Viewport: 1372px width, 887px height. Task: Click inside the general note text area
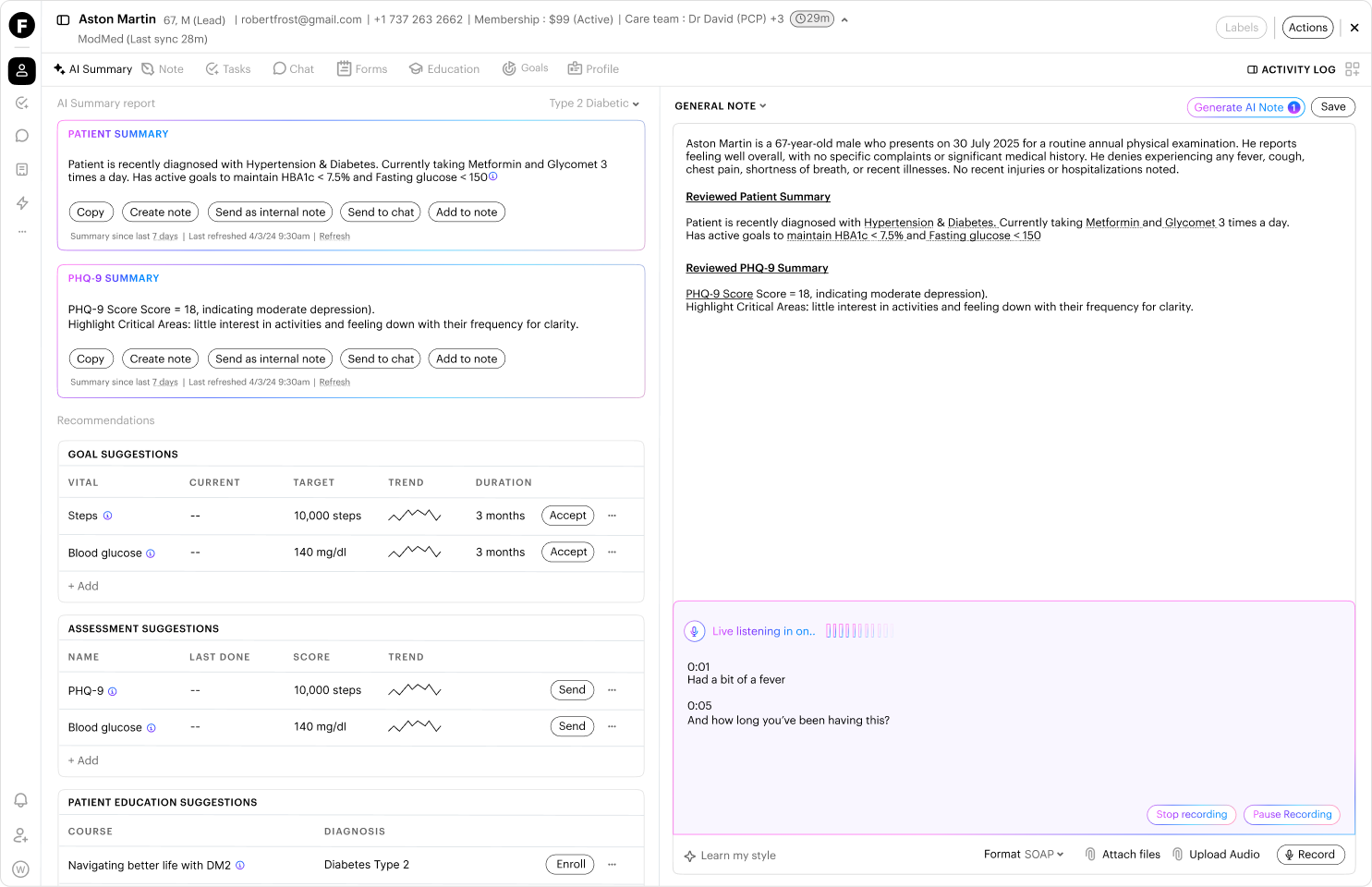[x=1014, y=361]
